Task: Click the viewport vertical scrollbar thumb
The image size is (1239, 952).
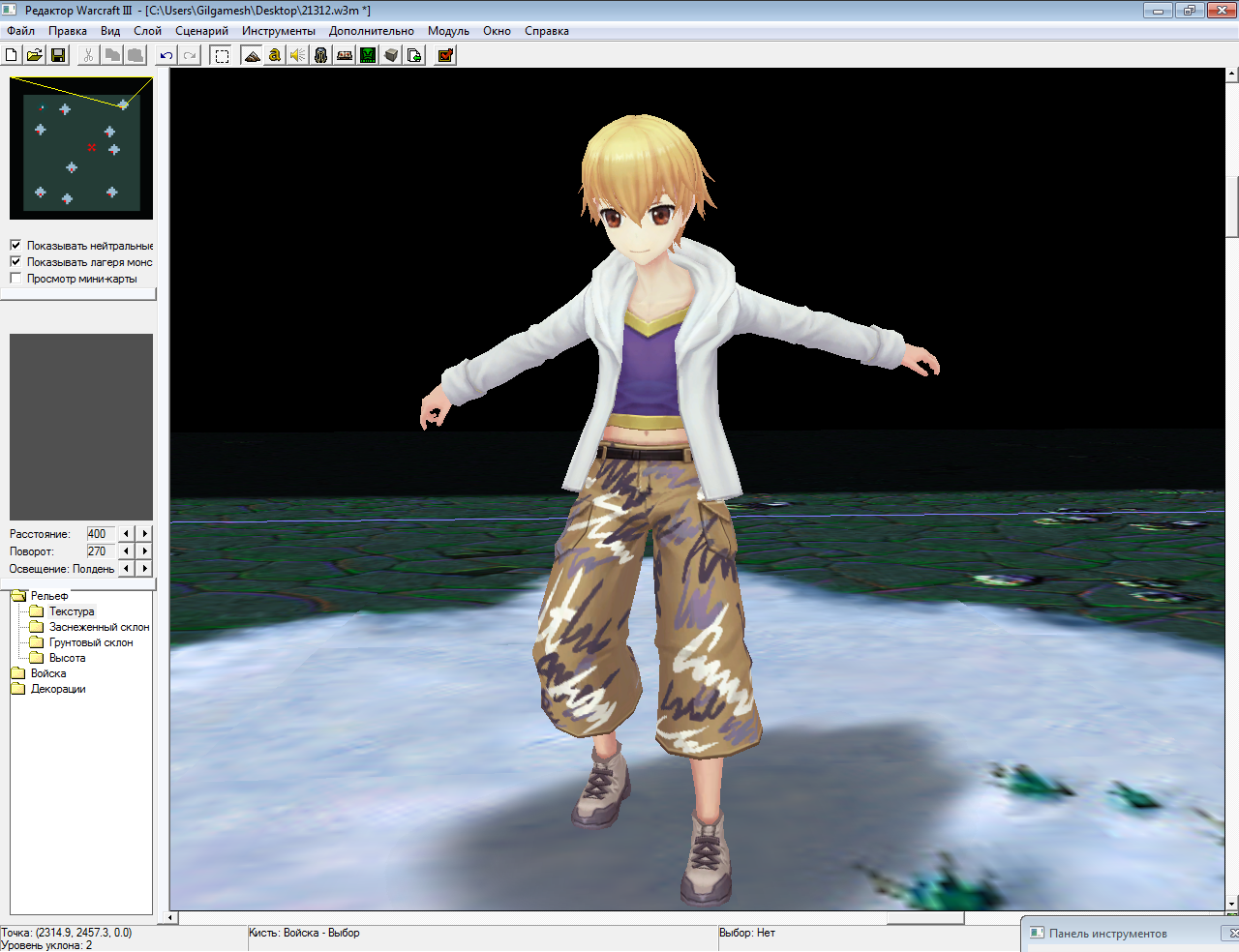Action: (1232, 207)
